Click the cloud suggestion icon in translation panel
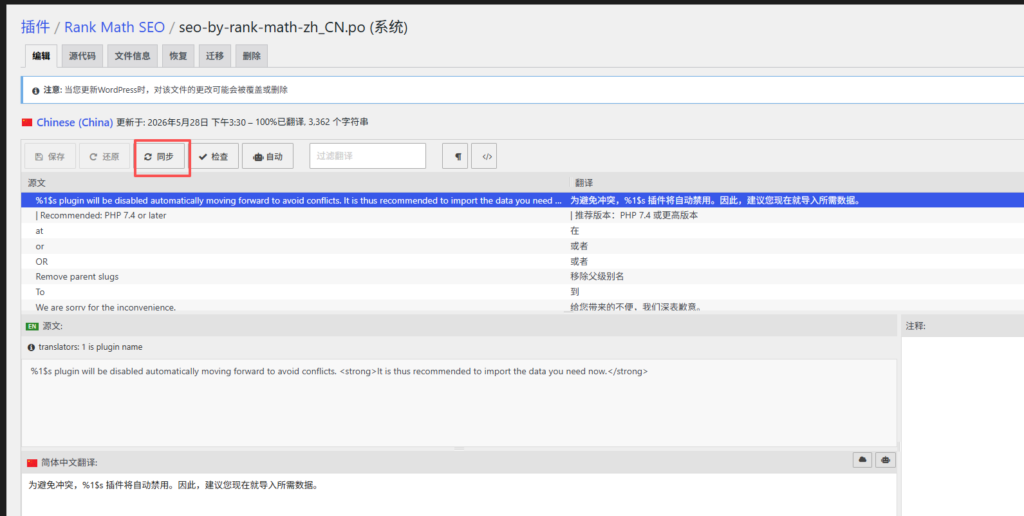Image resolution: width=1024 pixels, height=516 pixels. point(863,460)
